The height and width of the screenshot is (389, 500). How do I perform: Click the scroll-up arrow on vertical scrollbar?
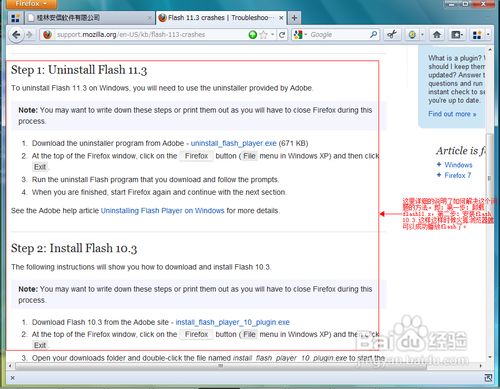click(489, 50)
